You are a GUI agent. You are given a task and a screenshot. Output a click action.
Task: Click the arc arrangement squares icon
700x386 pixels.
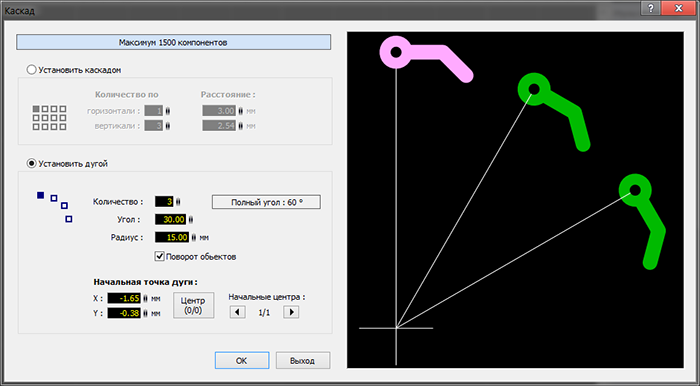[54, 207]
